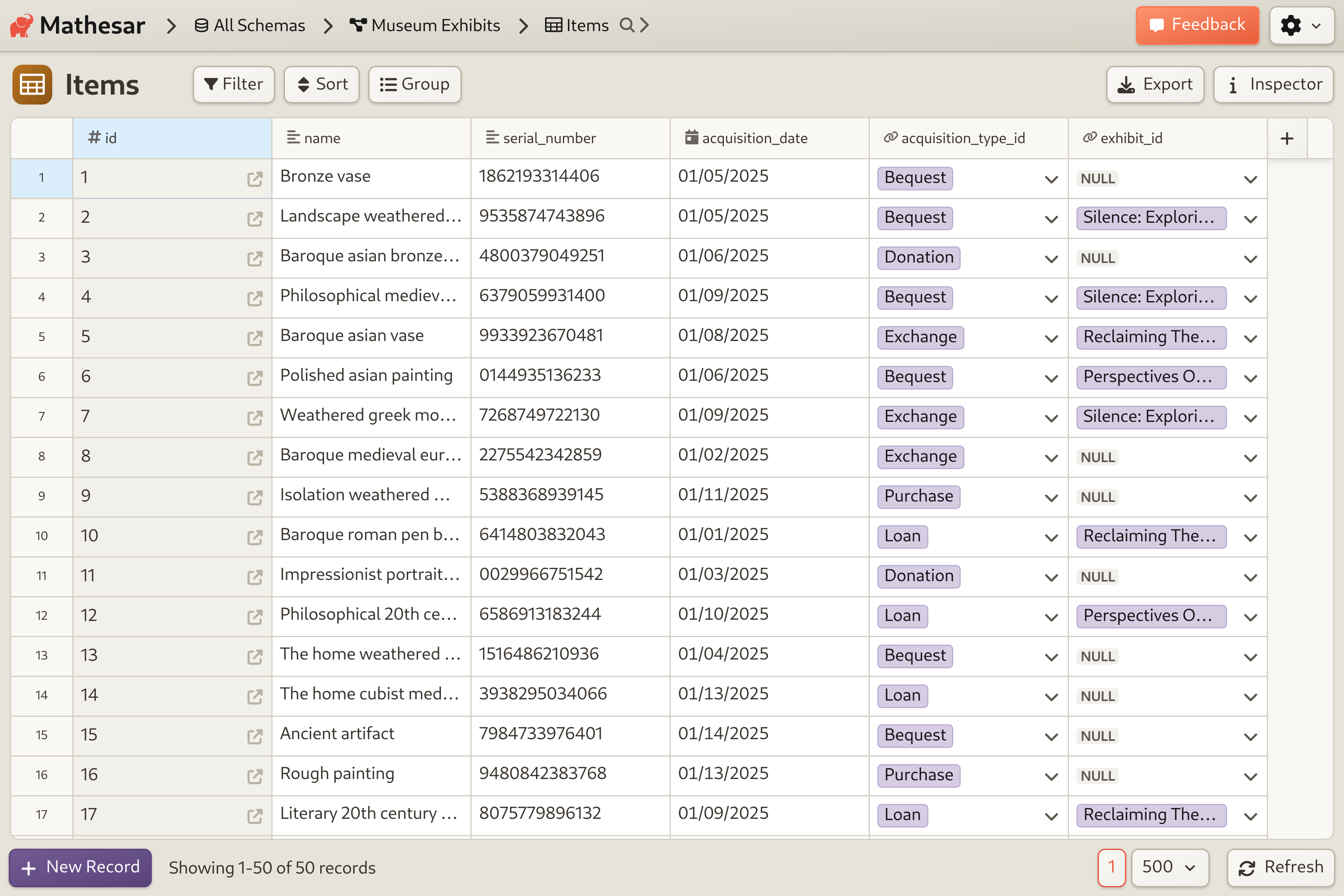The height and width of the screenshot is (896, 1344).
Task: Open the page size 500 dropdown
Action: (x=1170, y=867)
